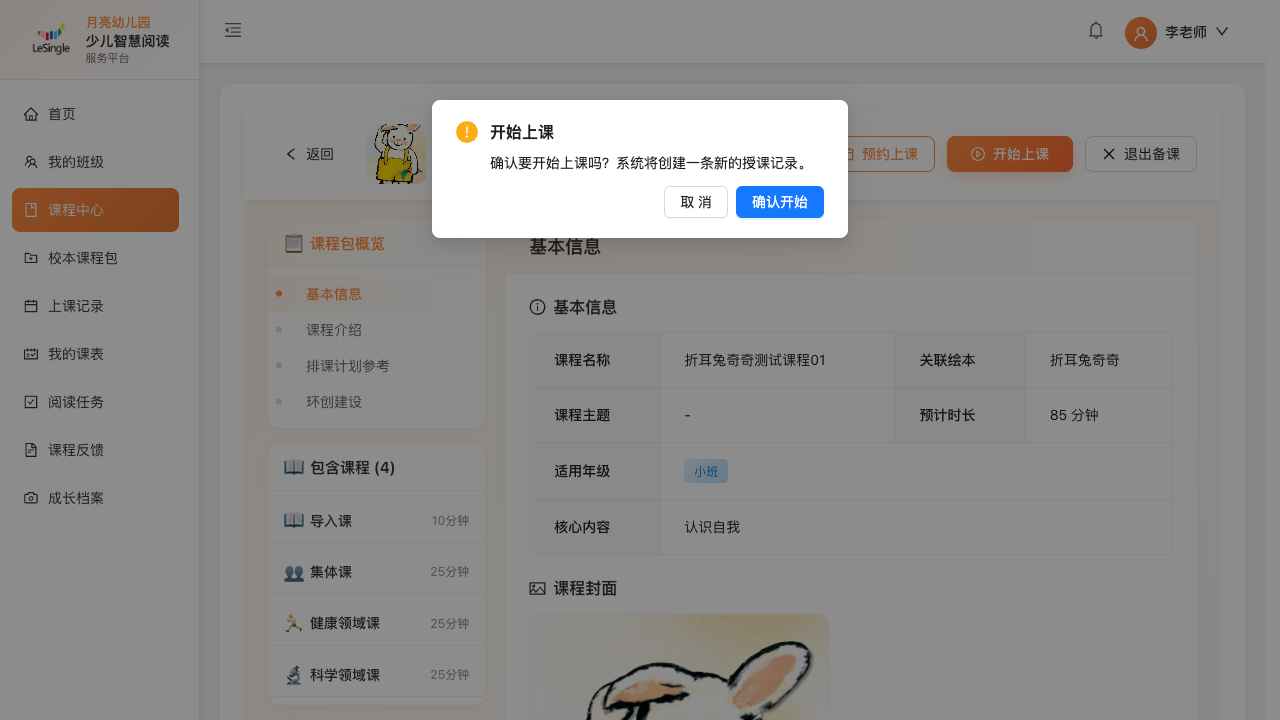
Task: Click 退出备课 button
Action: 1140,154
